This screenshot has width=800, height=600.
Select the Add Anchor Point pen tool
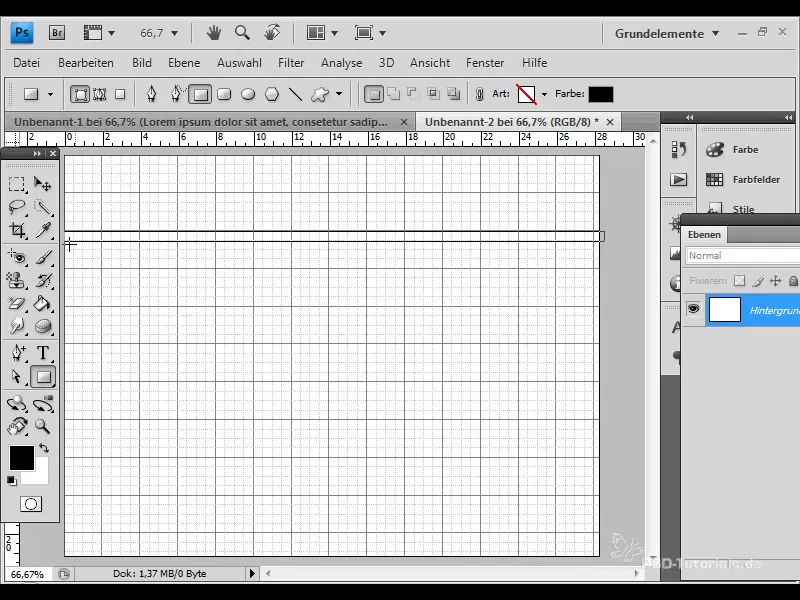[x=17, y=353]
